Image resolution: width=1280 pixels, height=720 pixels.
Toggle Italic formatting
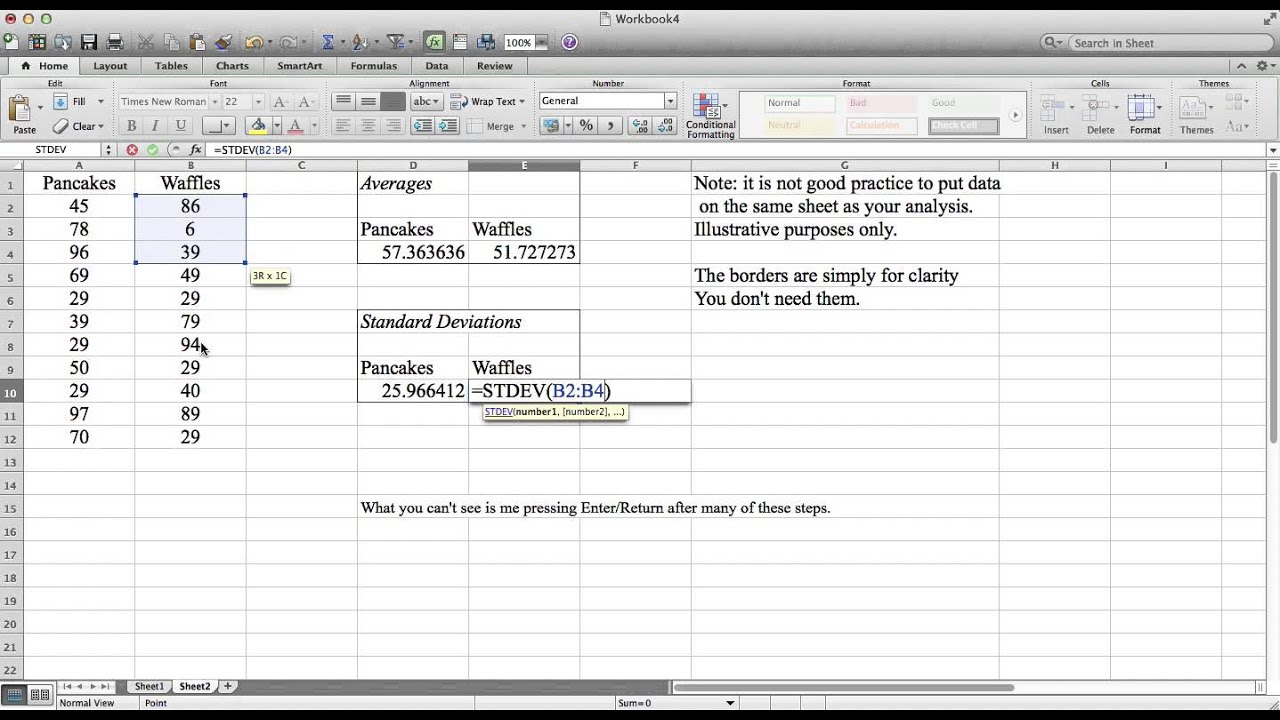pos(155,126)
